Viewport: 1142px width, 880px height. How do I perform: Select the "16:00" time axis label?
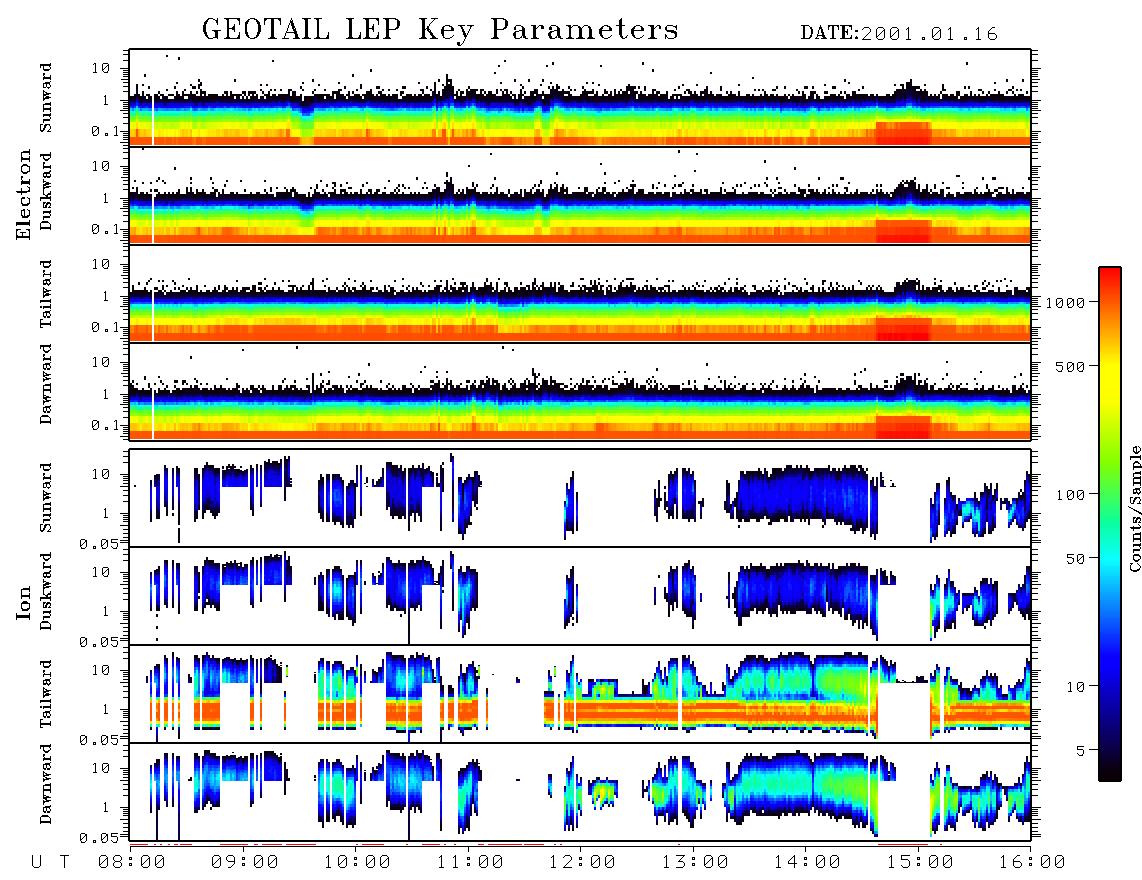1032,863
